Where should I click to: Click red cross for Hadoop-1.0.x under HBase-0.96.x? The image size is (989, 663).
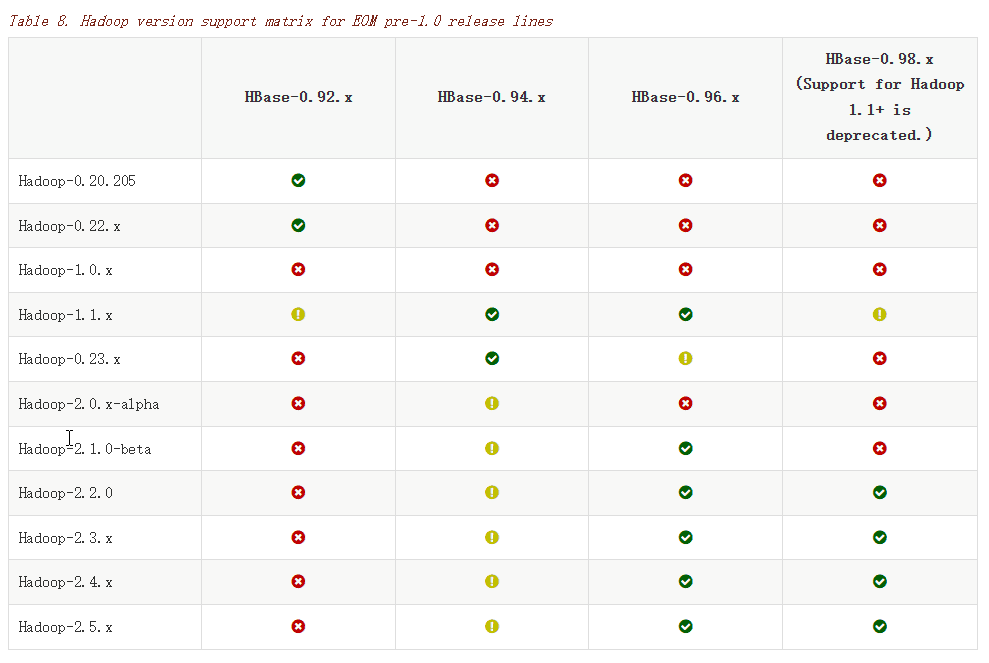(686, 269)
